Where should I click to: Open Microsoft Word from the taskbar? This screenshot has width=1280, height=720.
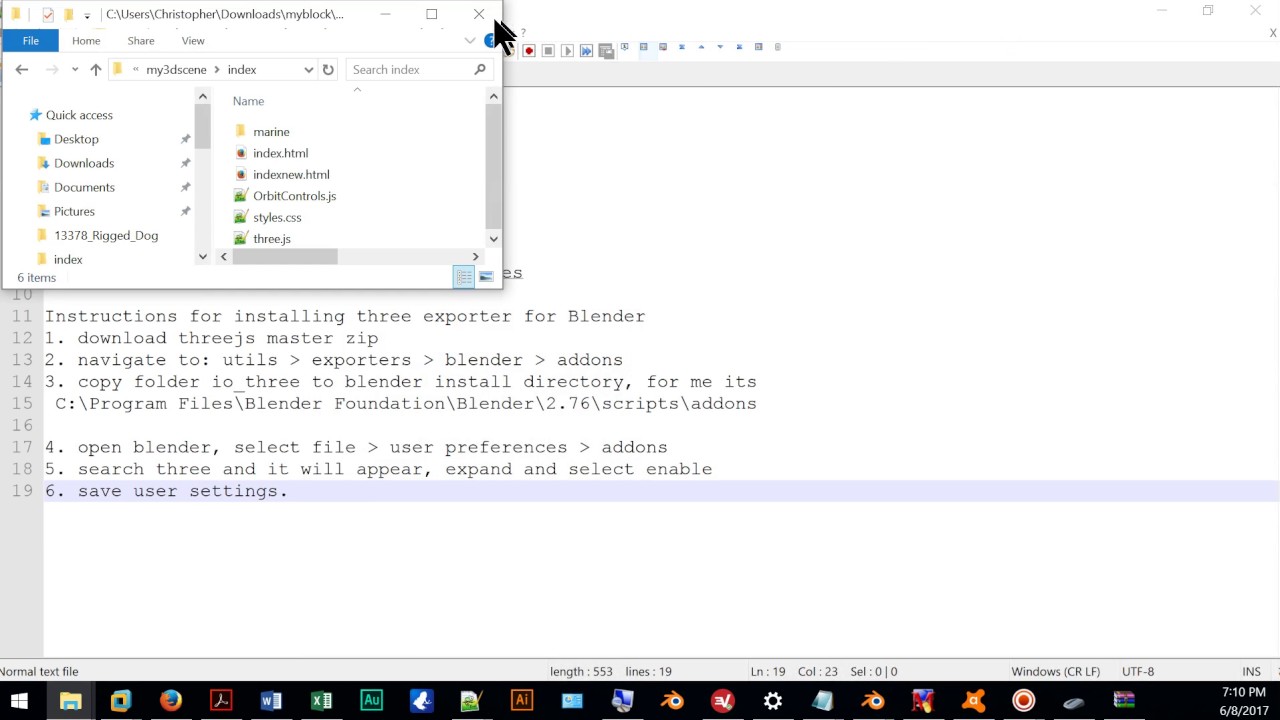tap(271, 700)
